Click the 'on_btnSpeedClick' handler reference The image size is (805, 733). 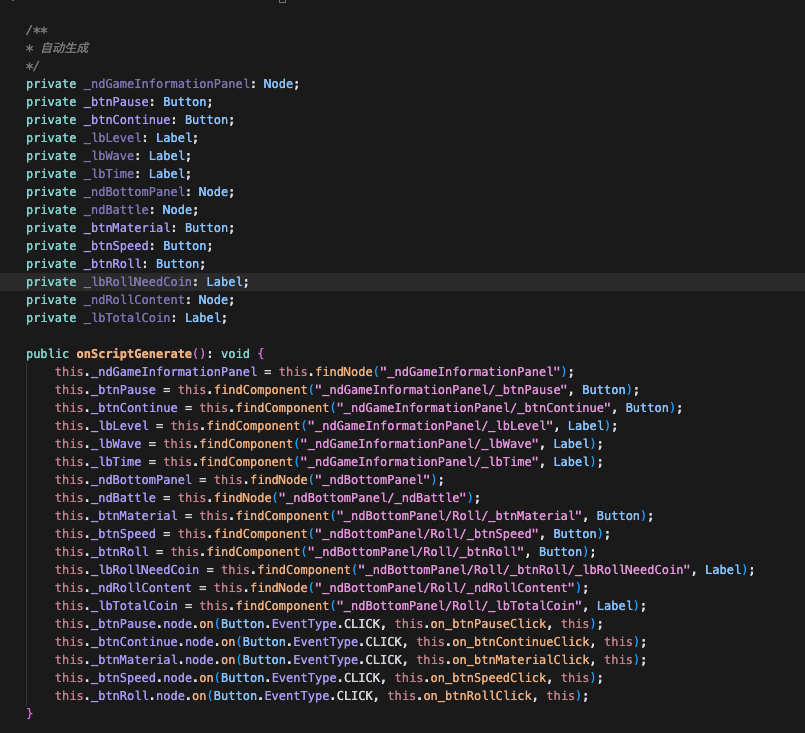click(x=488, y=678)
